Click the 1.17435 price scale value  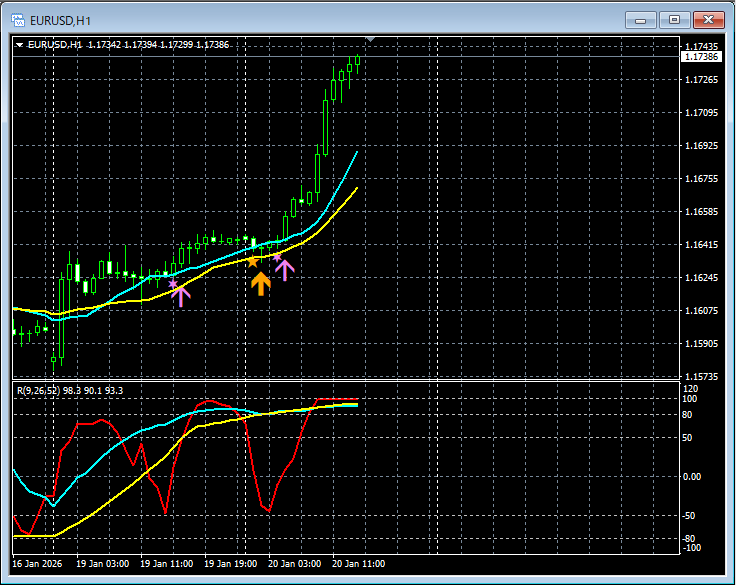click(702, 47)
